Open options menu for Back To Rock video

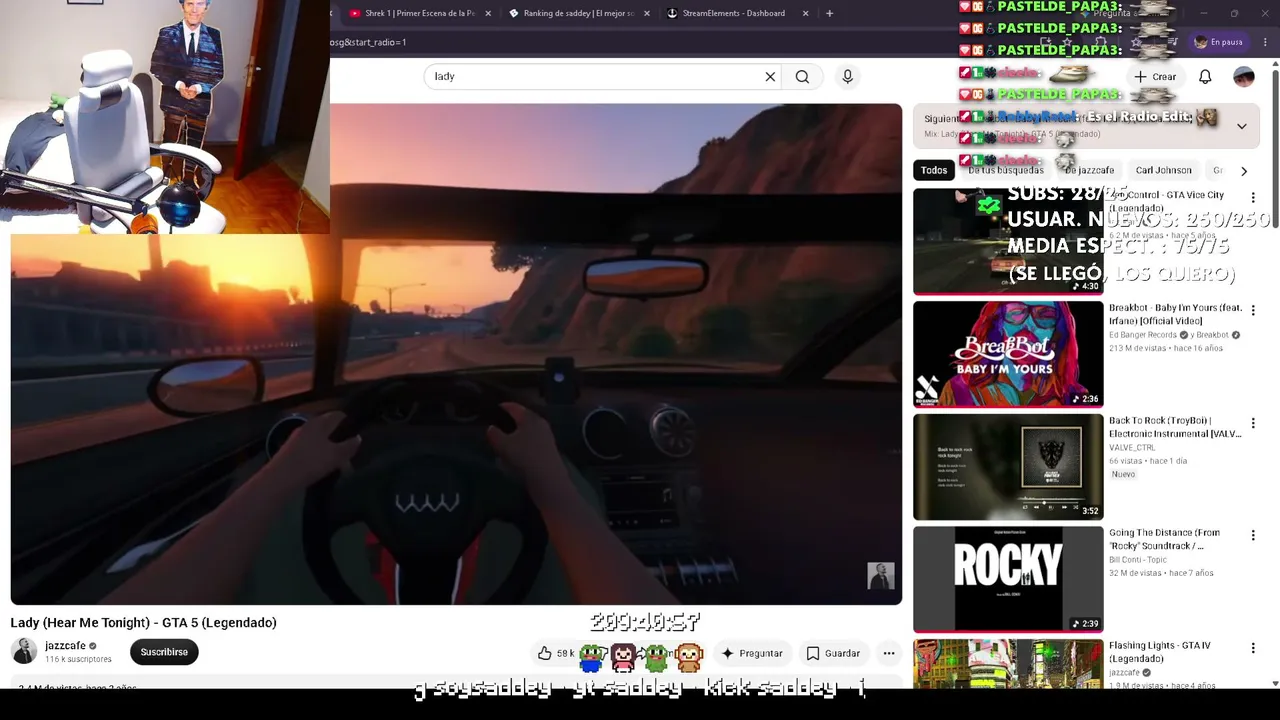(x=1253, y=423)
